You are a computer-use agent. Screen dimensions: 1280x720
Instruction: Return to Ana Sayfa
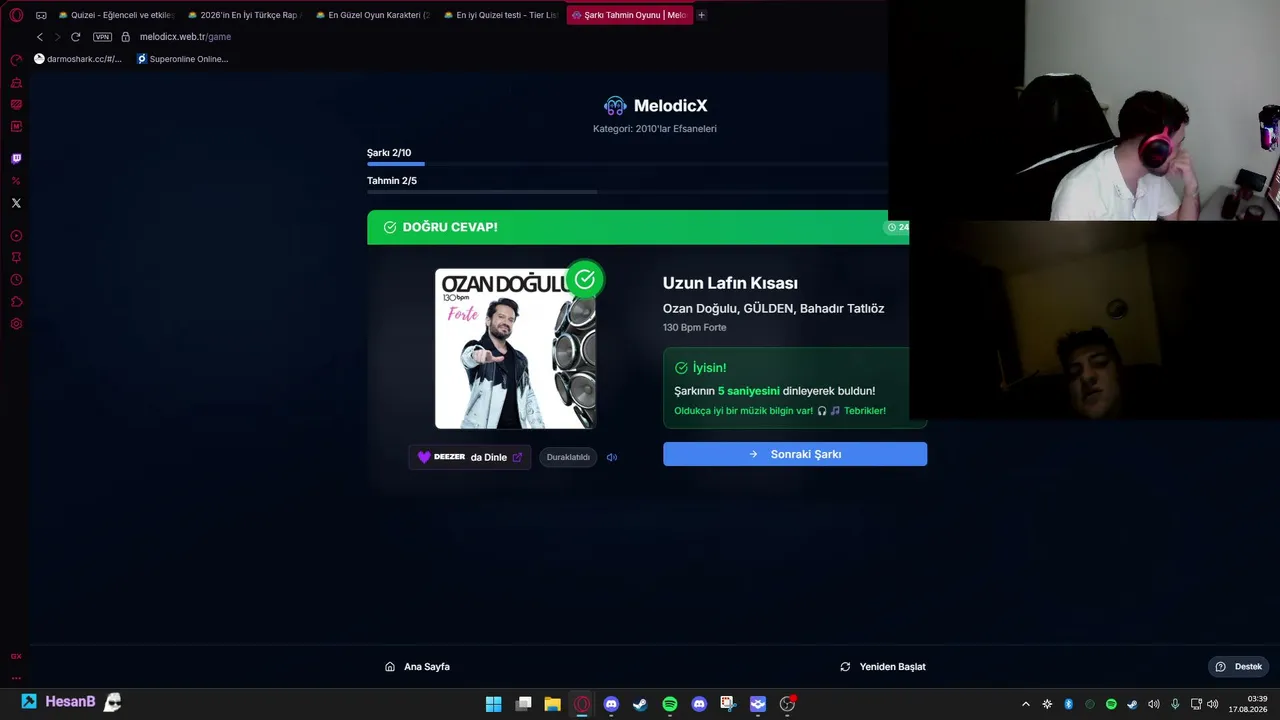(x=417, y=667)
